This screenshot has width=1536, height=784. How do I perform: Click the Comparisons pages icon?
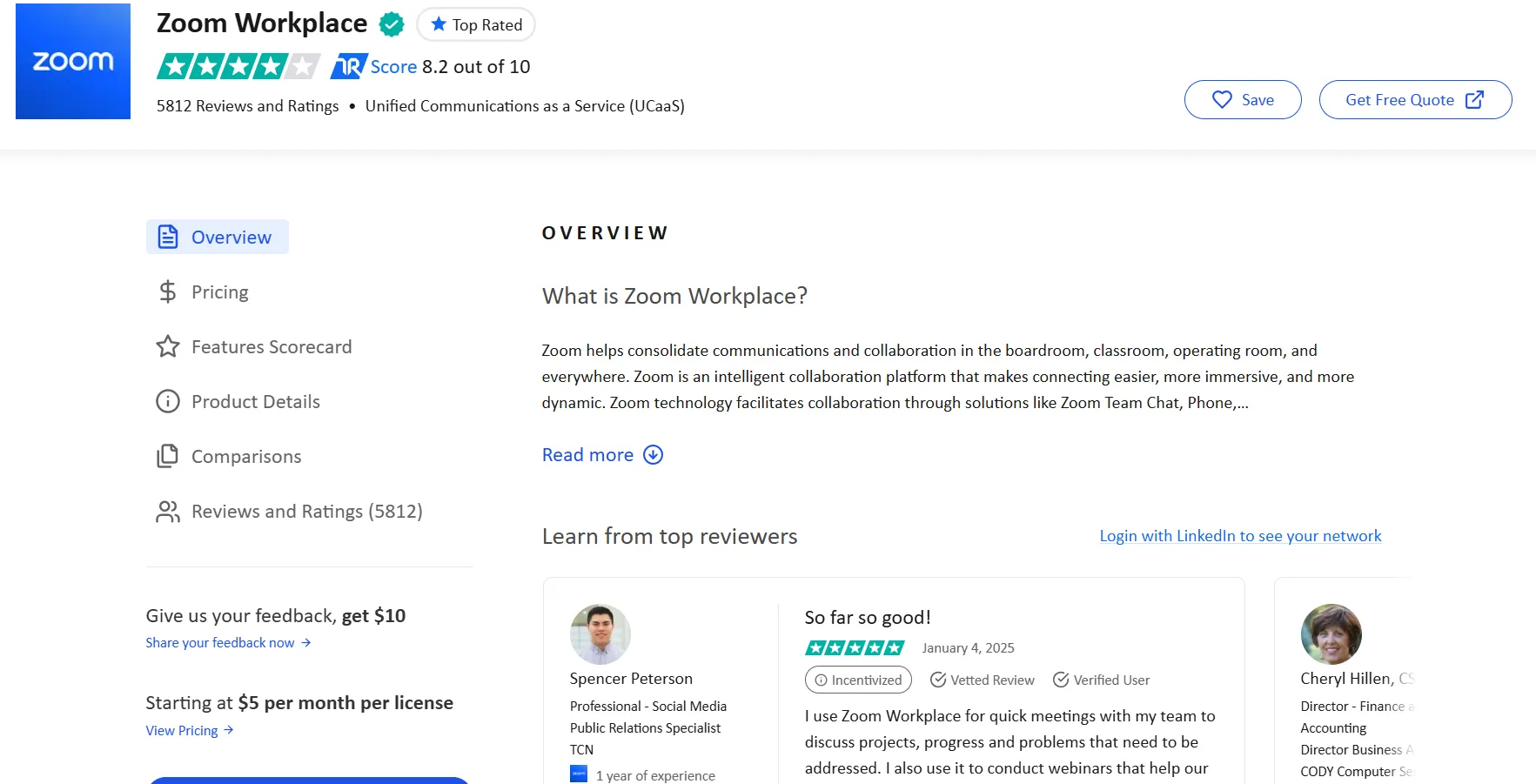coord(166,456)
